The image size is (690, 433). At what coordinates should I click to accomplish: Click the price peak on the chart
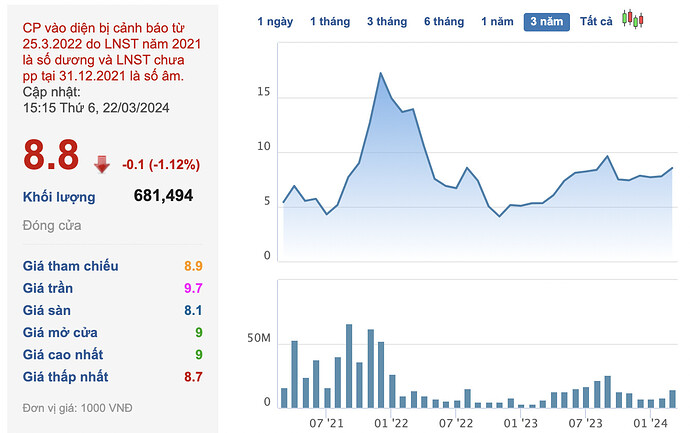381,73
